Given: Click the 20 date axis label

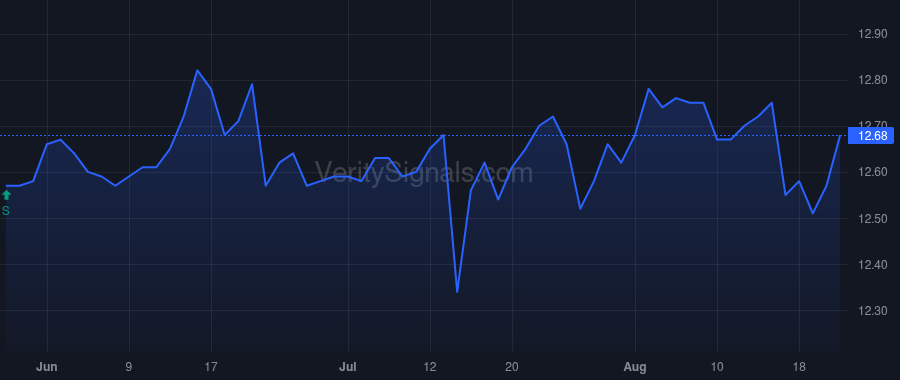Looking at the screenshot, I should (x=512, y=367).
